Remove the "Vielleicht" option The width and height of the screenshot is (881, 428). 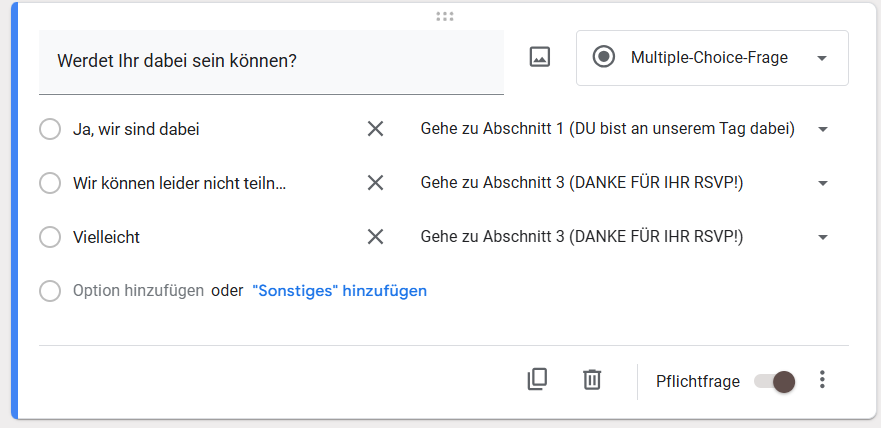point(375,237)
